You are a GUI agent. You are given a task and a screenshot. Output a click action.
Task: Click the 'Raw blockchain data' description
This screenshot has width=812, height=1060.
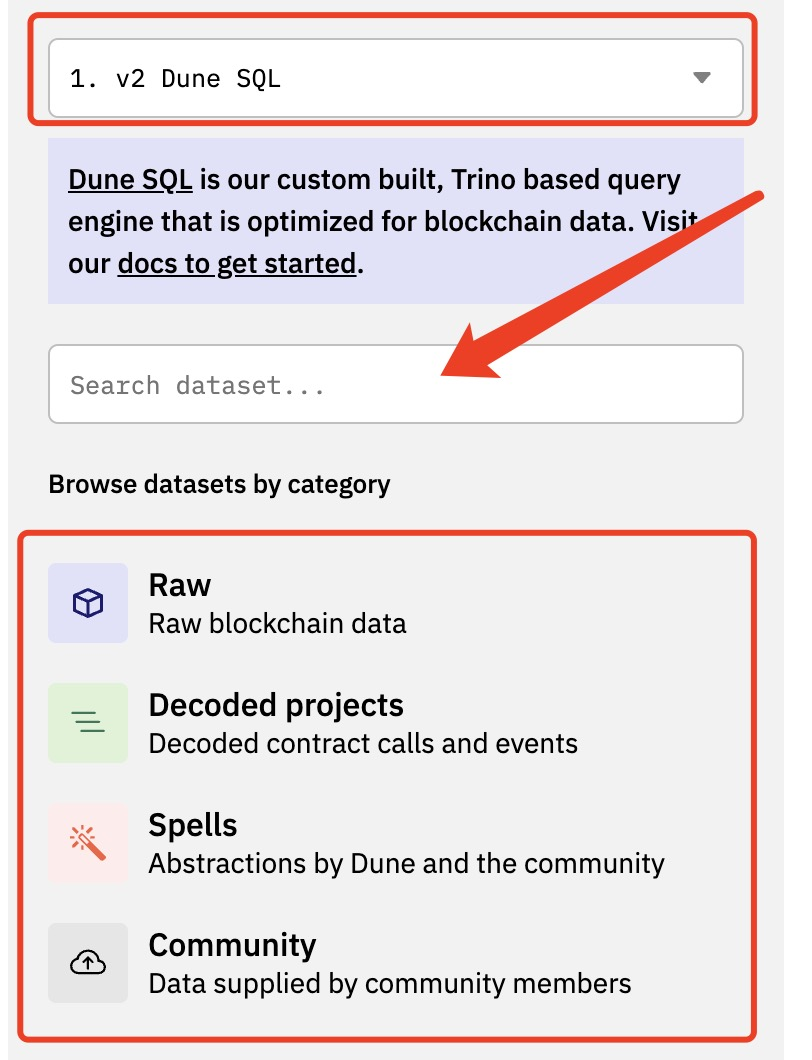click(277, 624)
